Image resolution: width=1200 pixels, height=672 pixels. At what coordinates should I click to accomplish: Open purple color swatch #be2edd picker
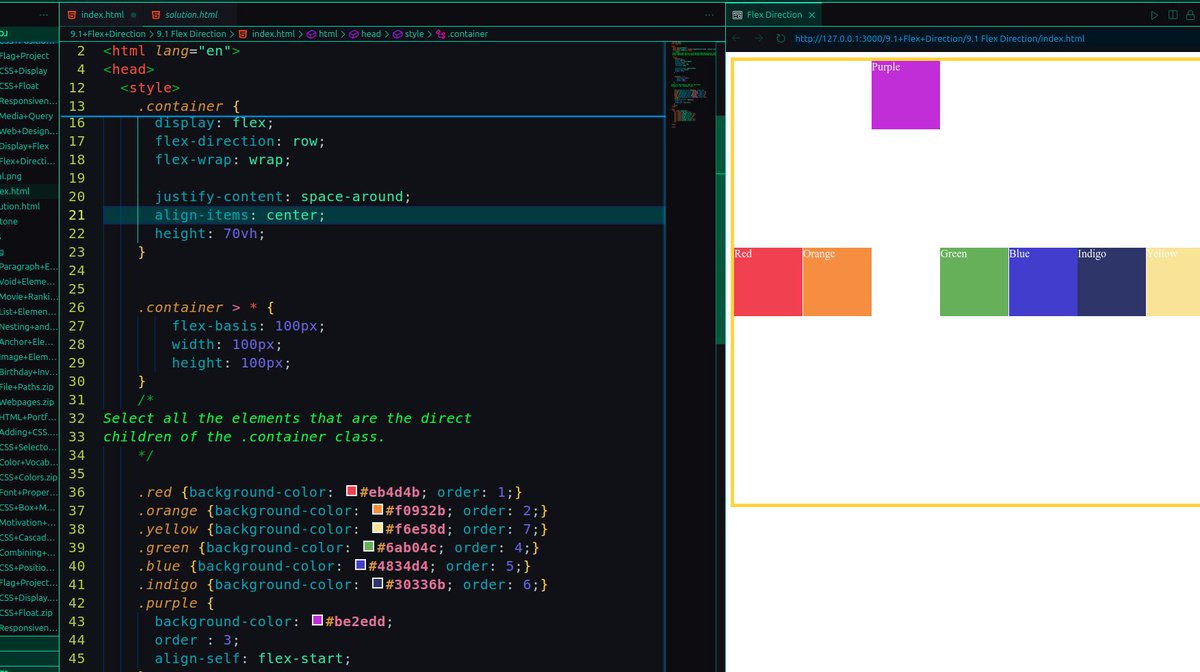tap(317, 621)
